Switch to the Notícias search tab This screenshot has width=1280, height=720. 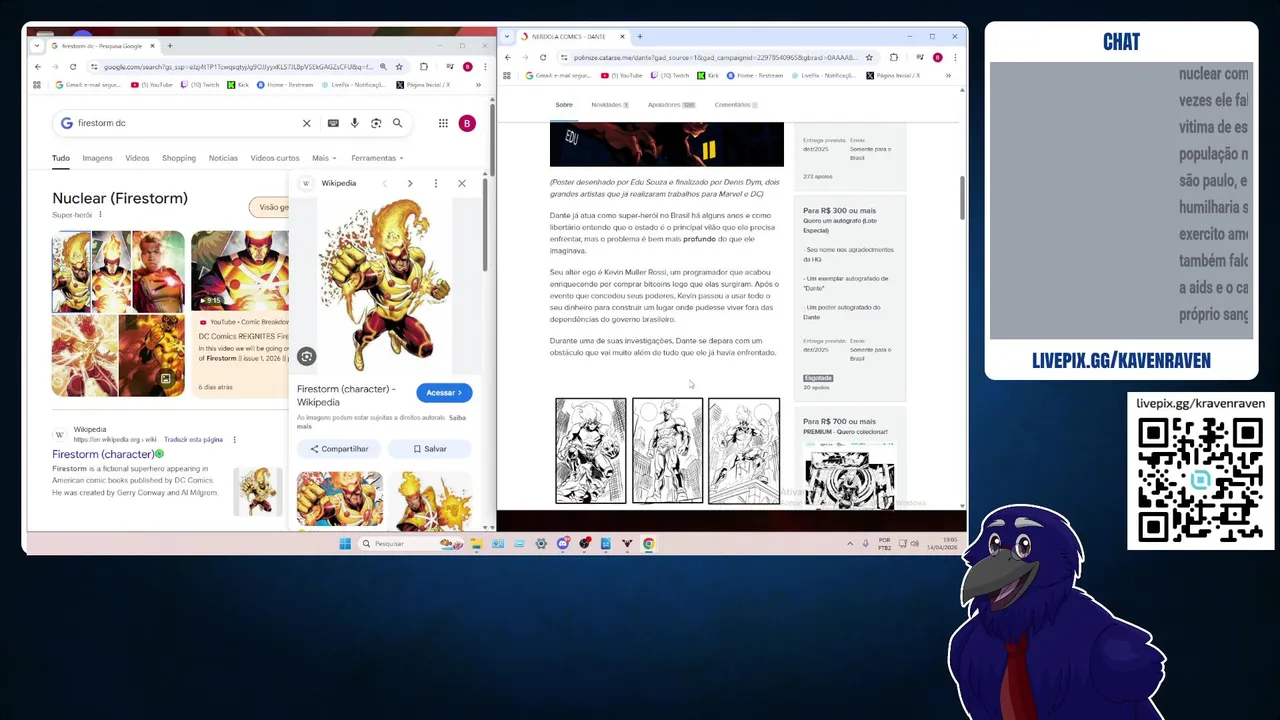223,158
